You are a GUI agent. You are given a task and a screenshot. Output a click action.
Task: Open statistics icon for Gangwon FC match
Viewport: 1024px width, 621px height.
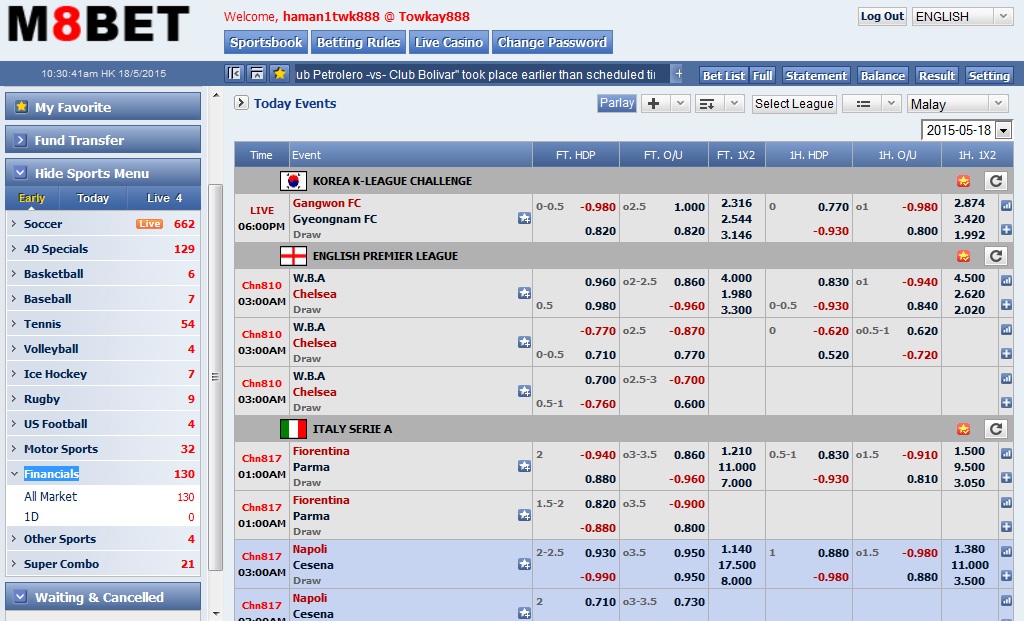pyautogui.click(x=1006, y=206)
